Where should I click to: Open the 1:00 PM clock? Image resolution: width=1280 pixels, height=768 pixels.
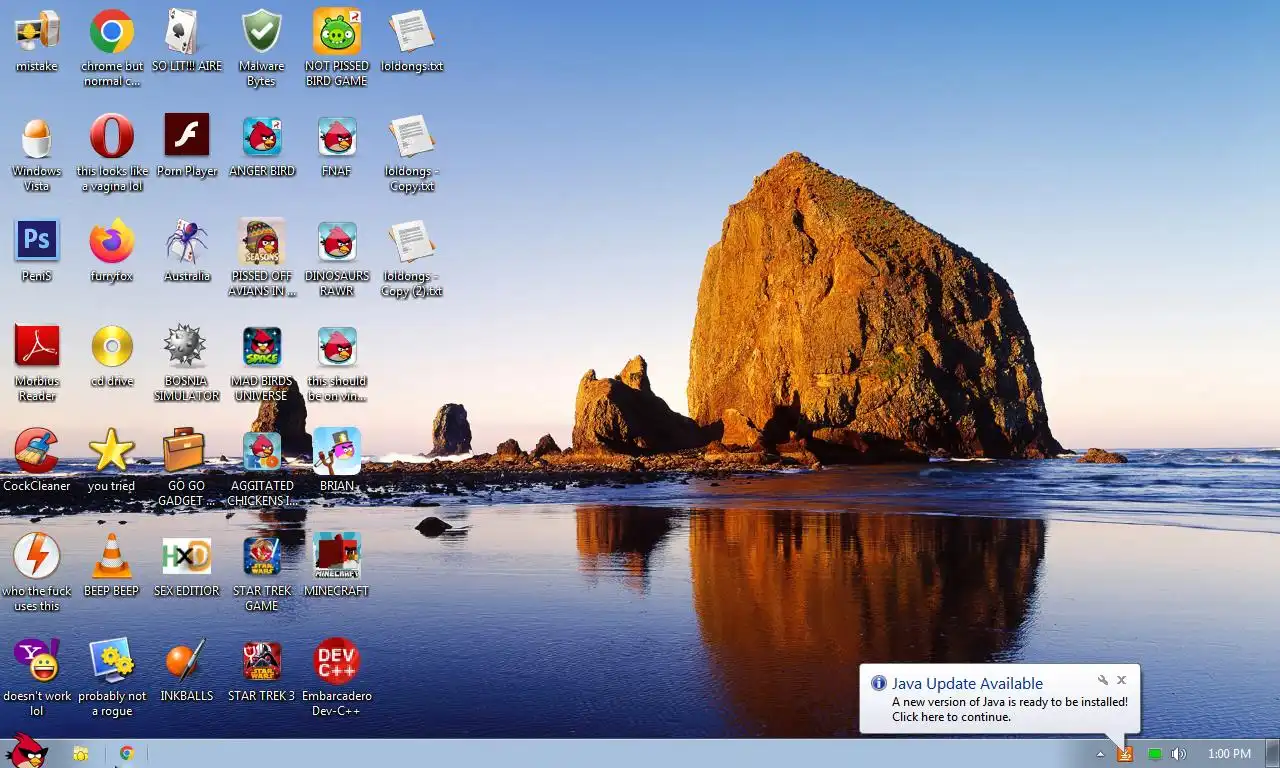tap(1229, 754)
